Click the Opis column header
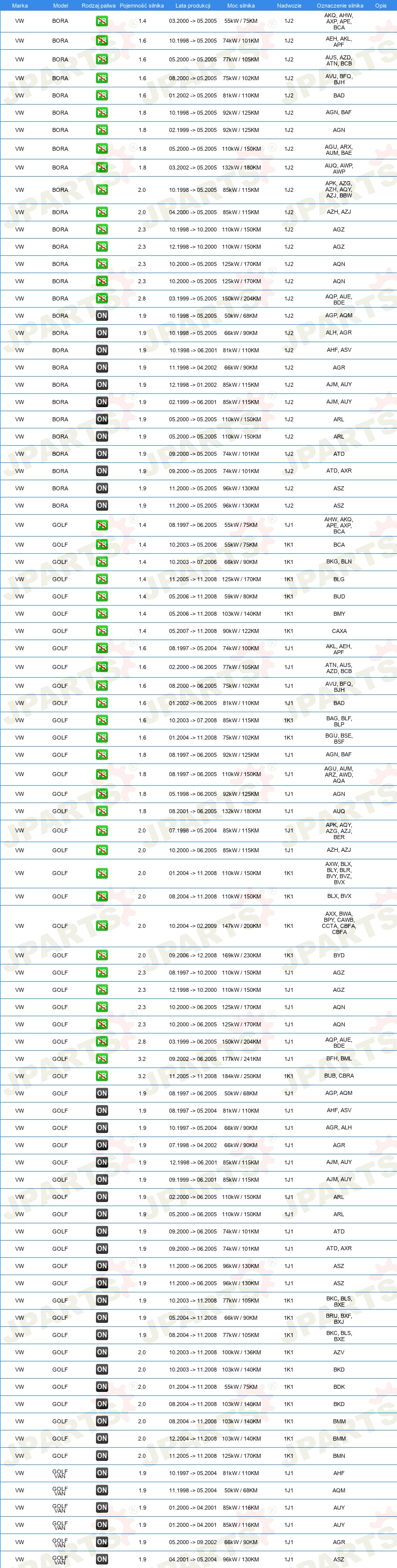 coord(381,6)
